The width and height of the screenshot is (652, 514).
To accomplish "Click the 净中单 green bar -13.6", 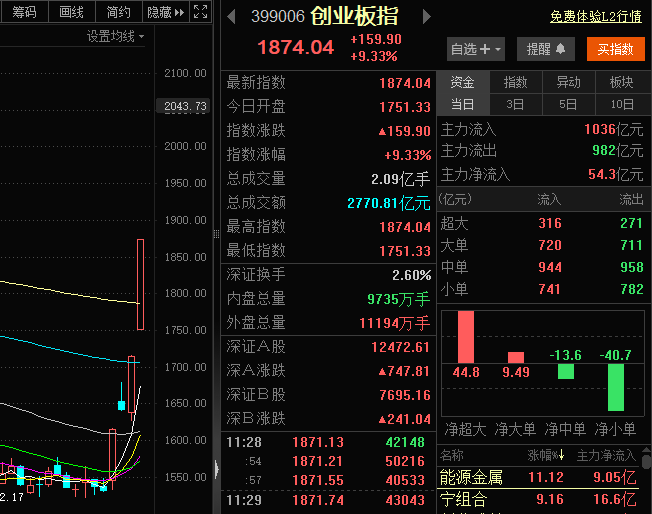I will [x=566, y=371].
